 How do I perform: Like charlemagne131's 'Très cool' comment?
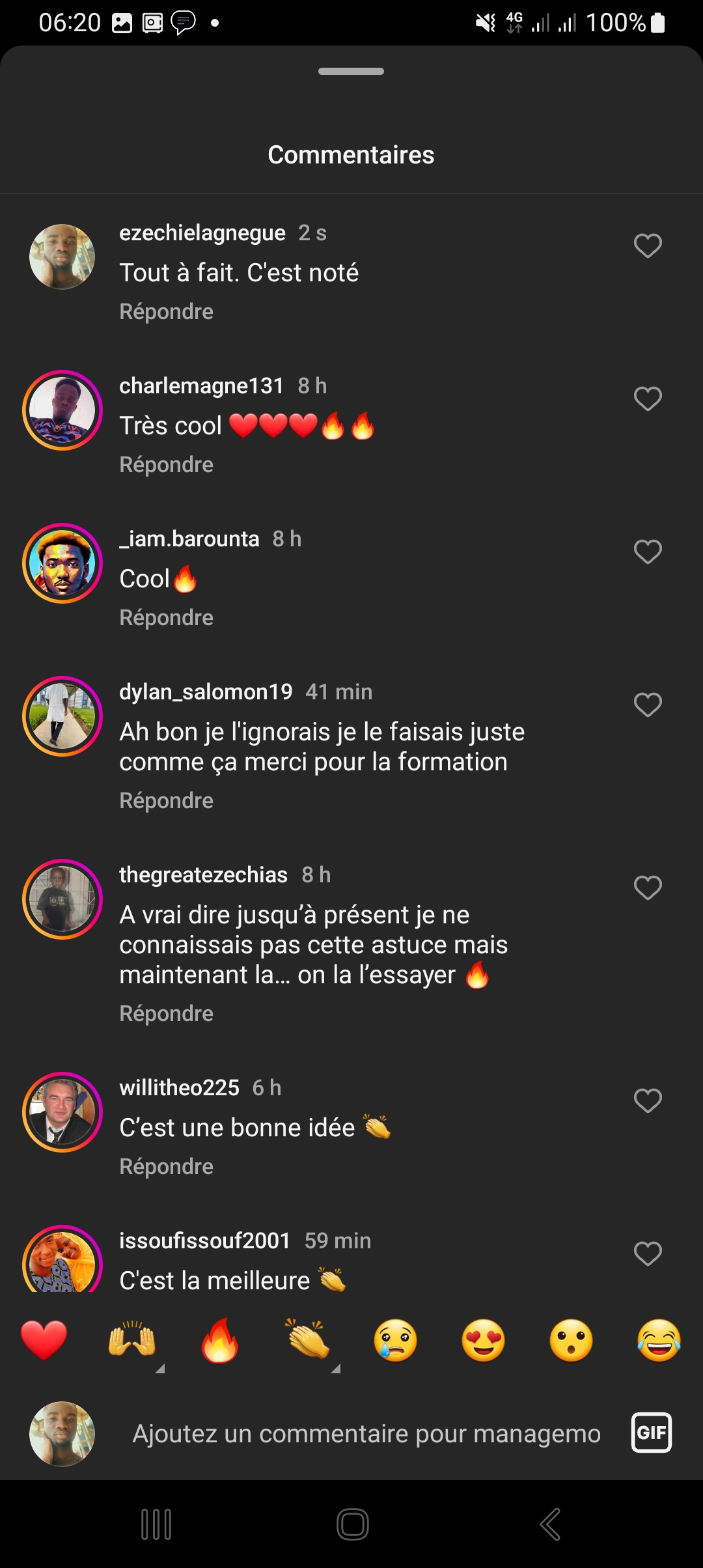648,399
